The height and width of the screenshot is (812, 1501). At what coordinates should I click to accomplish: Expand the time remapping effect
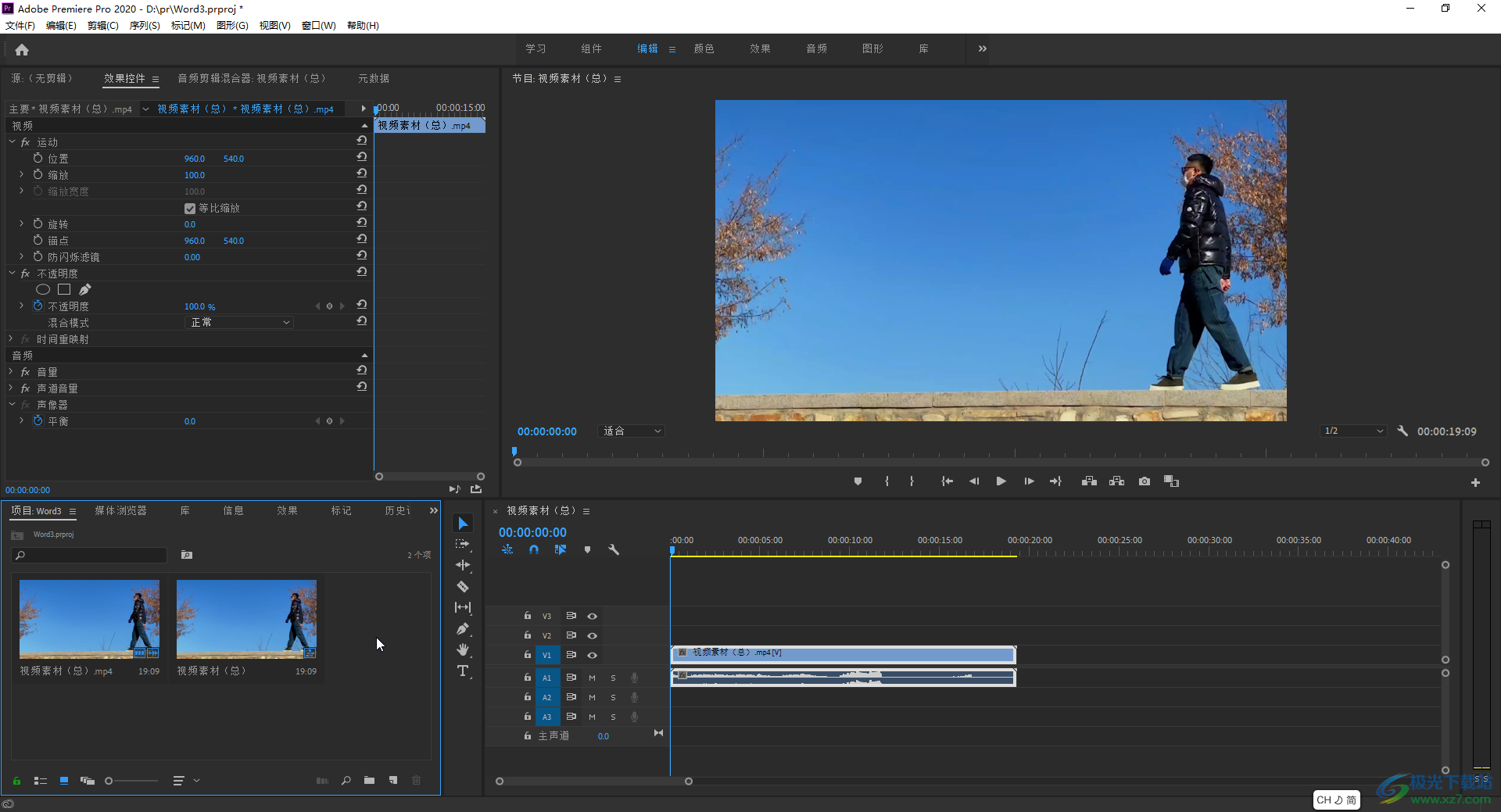pyautogui.click(x=12, y=338)
